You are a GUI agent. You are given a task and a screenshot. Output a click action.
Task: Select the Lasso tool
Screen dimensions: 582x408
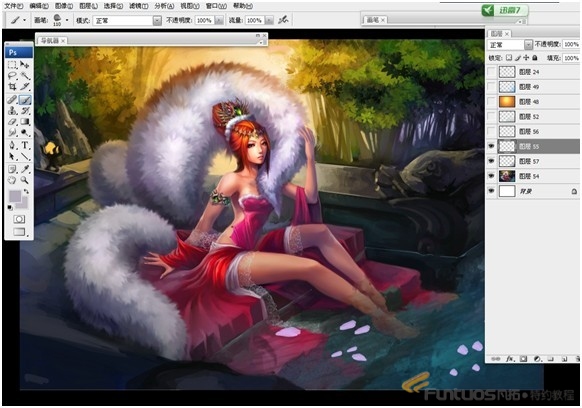(13, 76)
